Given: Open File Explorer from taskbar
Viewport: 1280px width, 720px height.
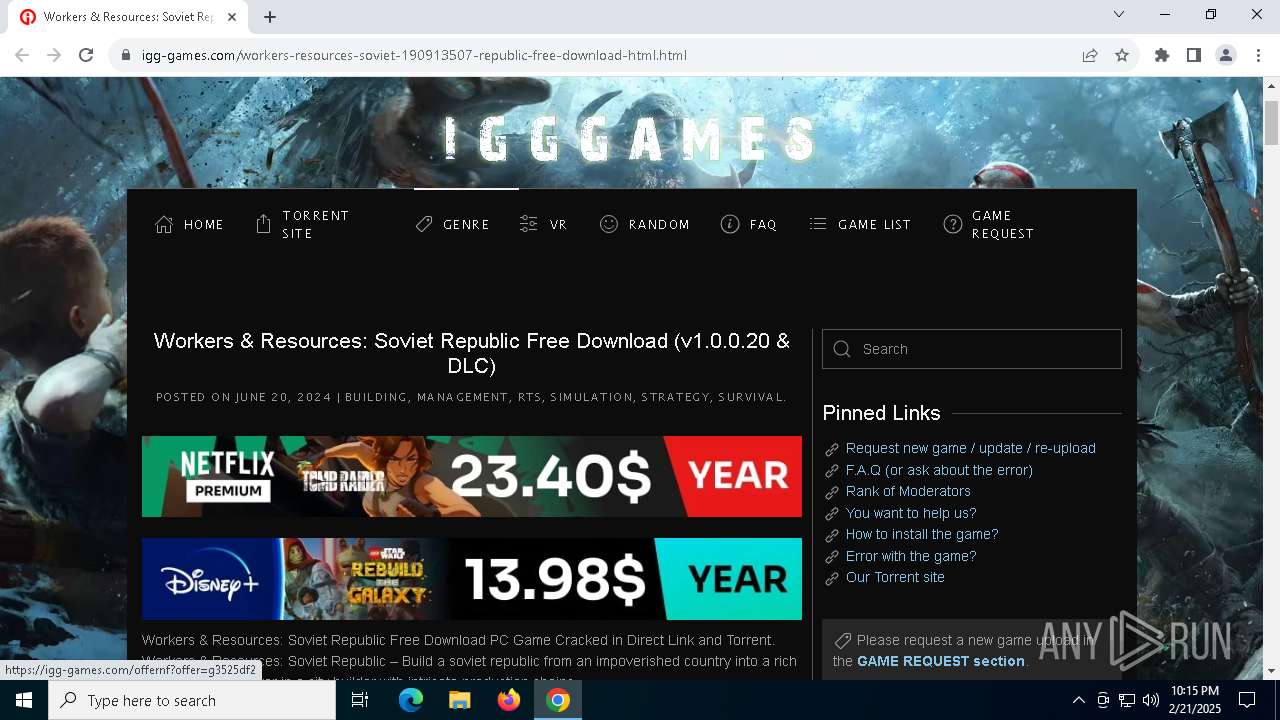Looking at the screenshot, I should 459,700.
